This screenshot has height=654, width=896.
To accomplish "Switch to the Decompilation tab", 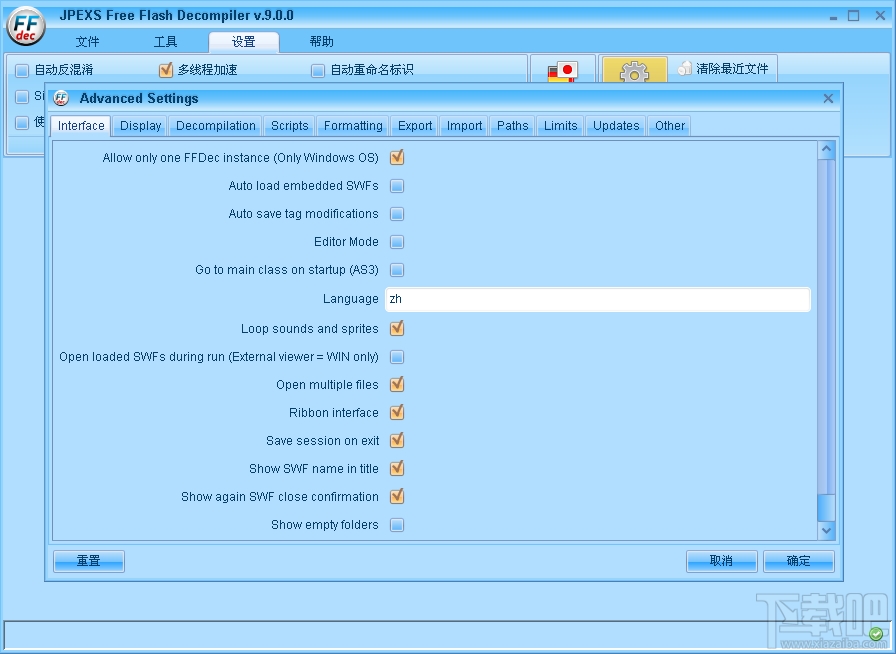I will click(x=215, y=126).
